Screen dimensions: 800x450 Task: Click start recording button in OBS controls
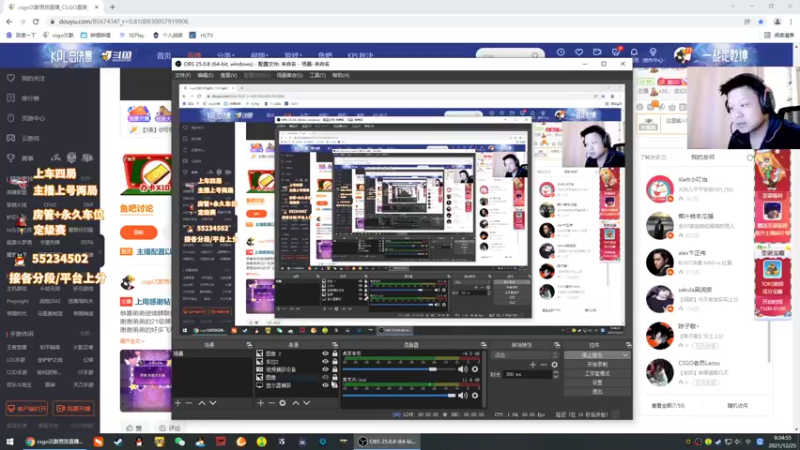click(597, 364)
